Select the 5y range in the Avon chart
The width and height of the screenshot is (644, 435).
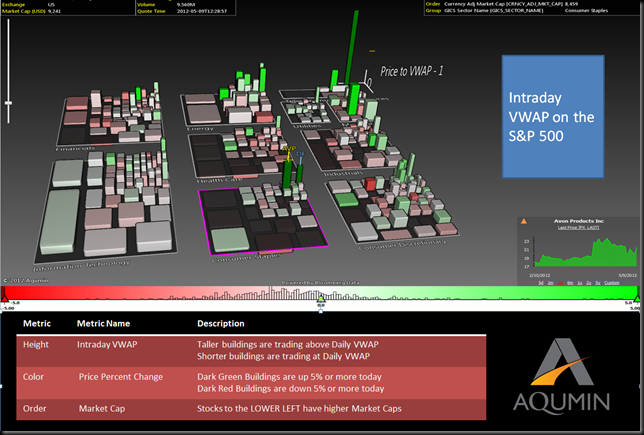pos(598,283)
